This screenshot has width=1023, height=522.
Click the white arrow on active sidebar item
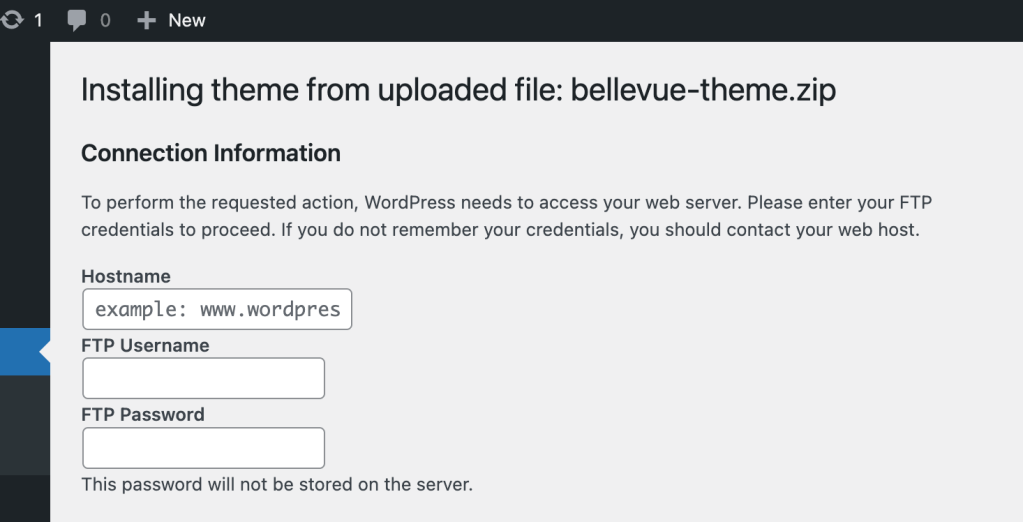coord(44,352)
